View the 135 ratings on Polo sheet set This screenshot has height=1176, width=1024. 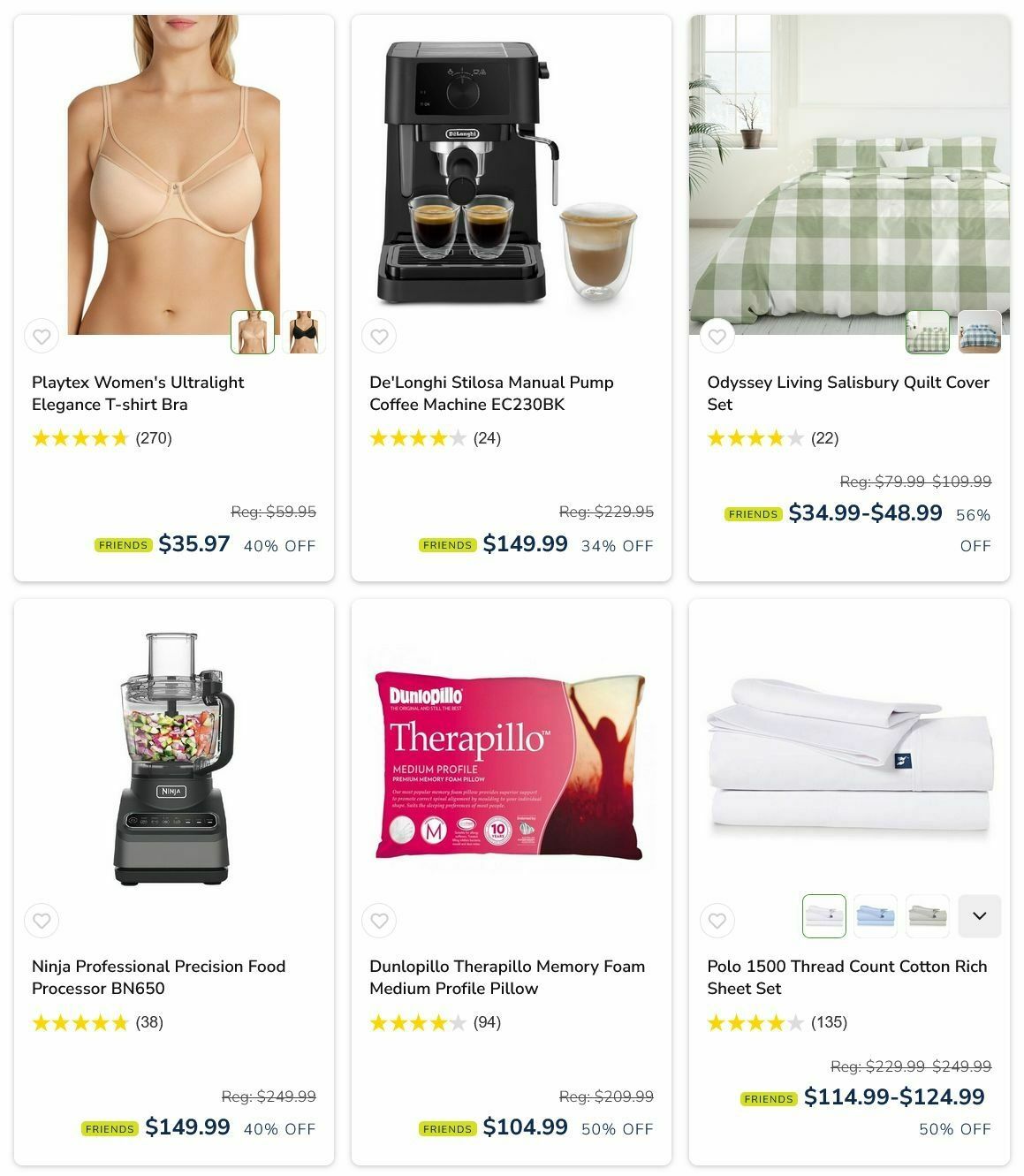(829, 1022)
